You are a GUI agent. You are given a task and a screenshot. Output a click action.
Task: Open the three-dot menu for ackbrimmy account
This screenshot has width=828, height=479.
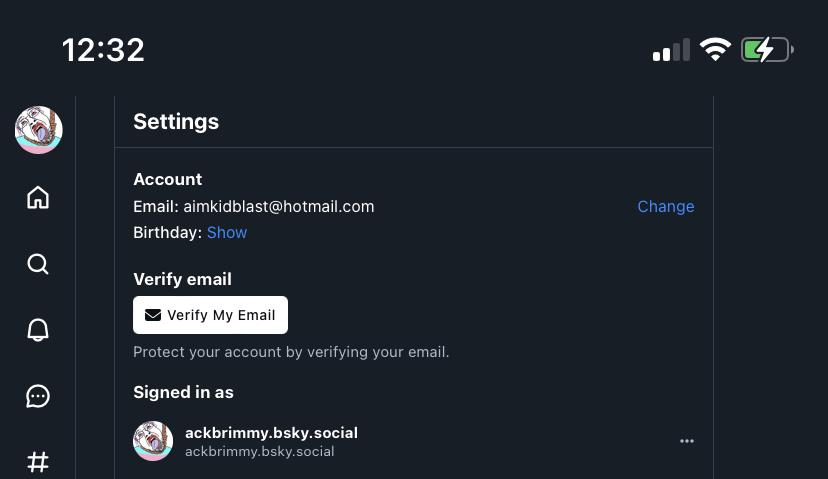click(x=687, y=441)
